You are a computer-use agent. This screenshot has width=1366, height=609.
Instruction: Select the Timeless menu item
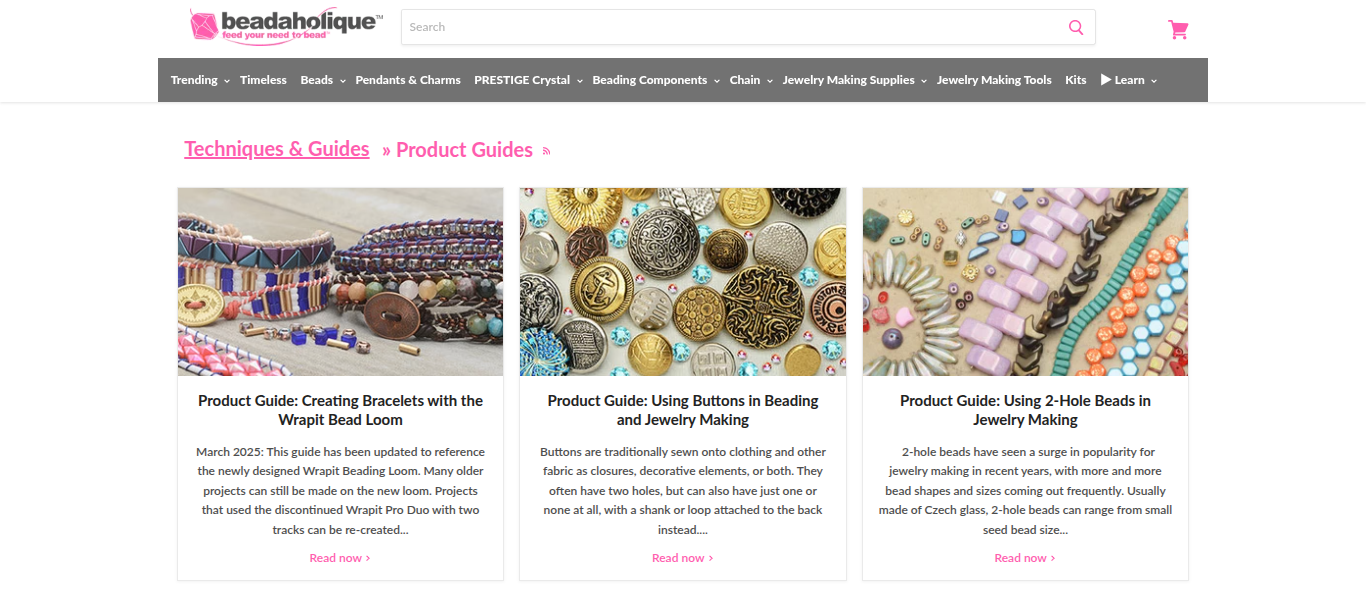(x=263, y=80)
